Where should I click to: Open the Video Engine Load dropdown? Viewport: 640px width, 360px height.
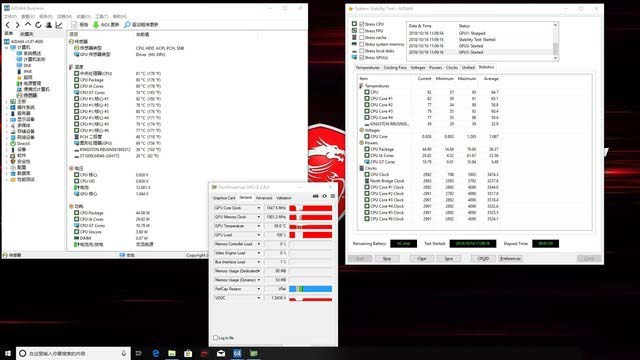pos(258,253)
